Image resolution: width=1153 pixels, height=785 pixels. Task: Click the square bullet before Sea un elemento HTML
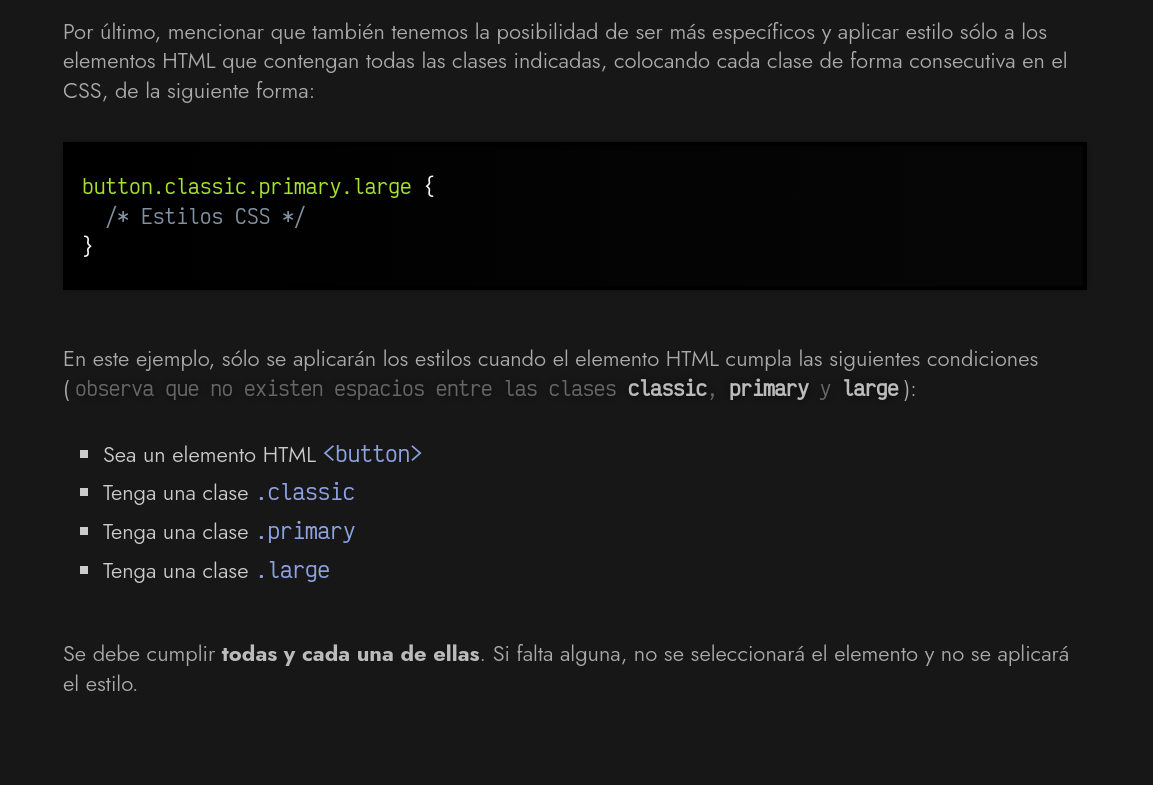(84, 454)
